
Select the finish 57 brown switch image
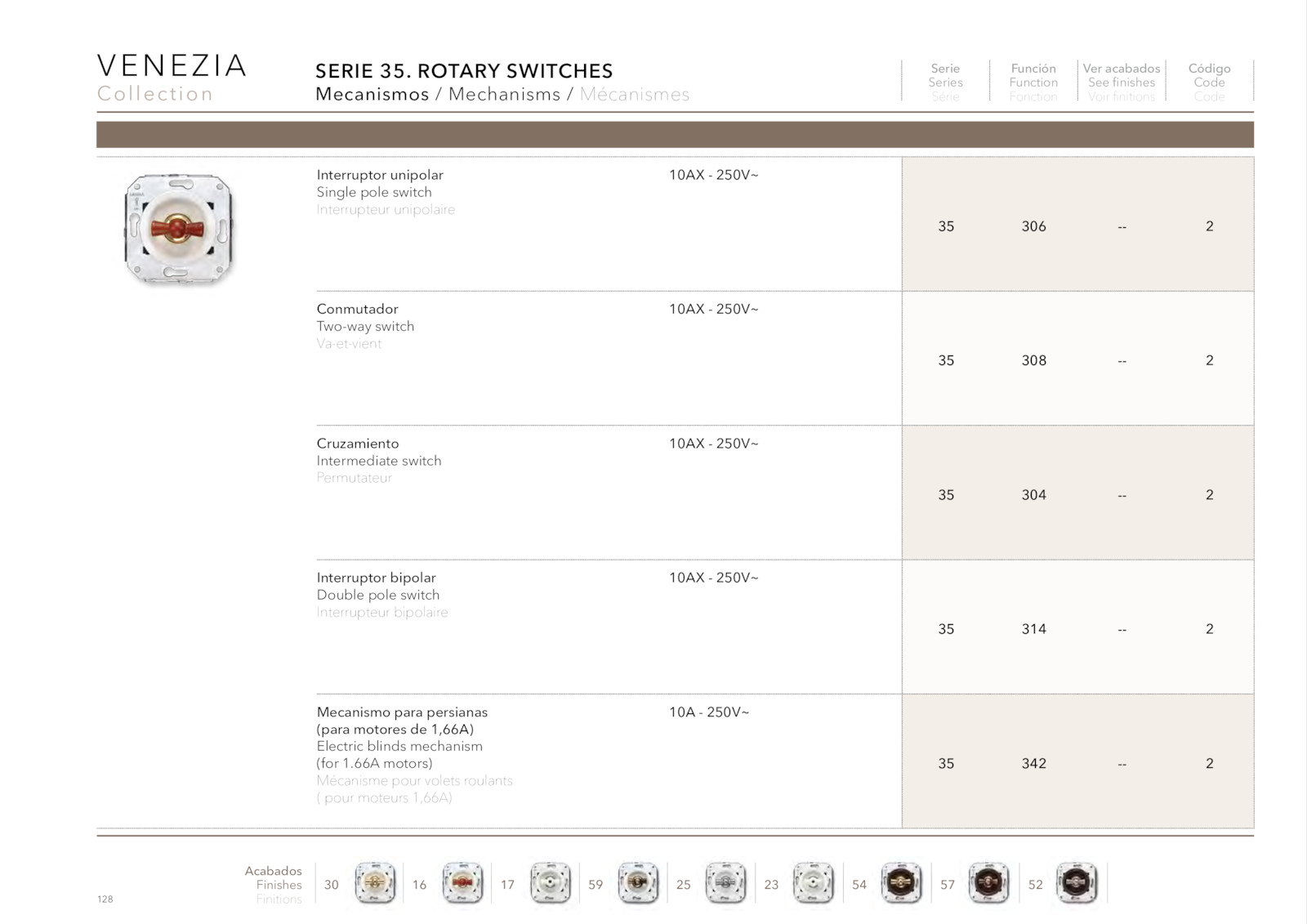click(x=989, y=884)
